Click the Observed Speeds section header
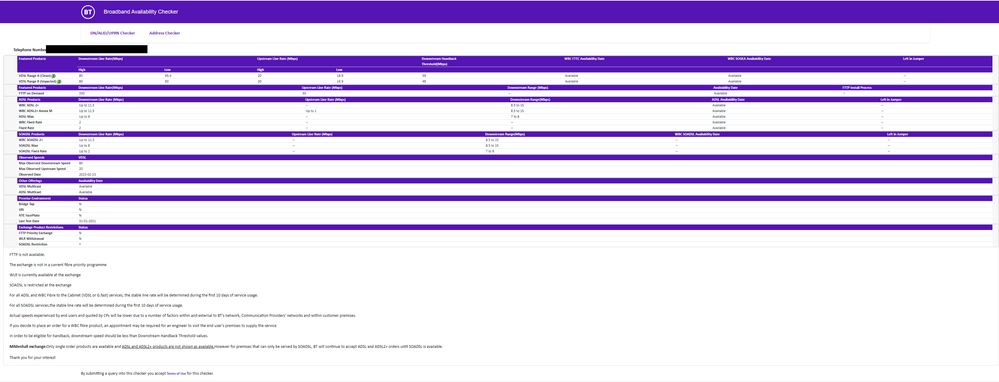Image resolution: width=999 pixels, height=382 pixels. [31, 157]
